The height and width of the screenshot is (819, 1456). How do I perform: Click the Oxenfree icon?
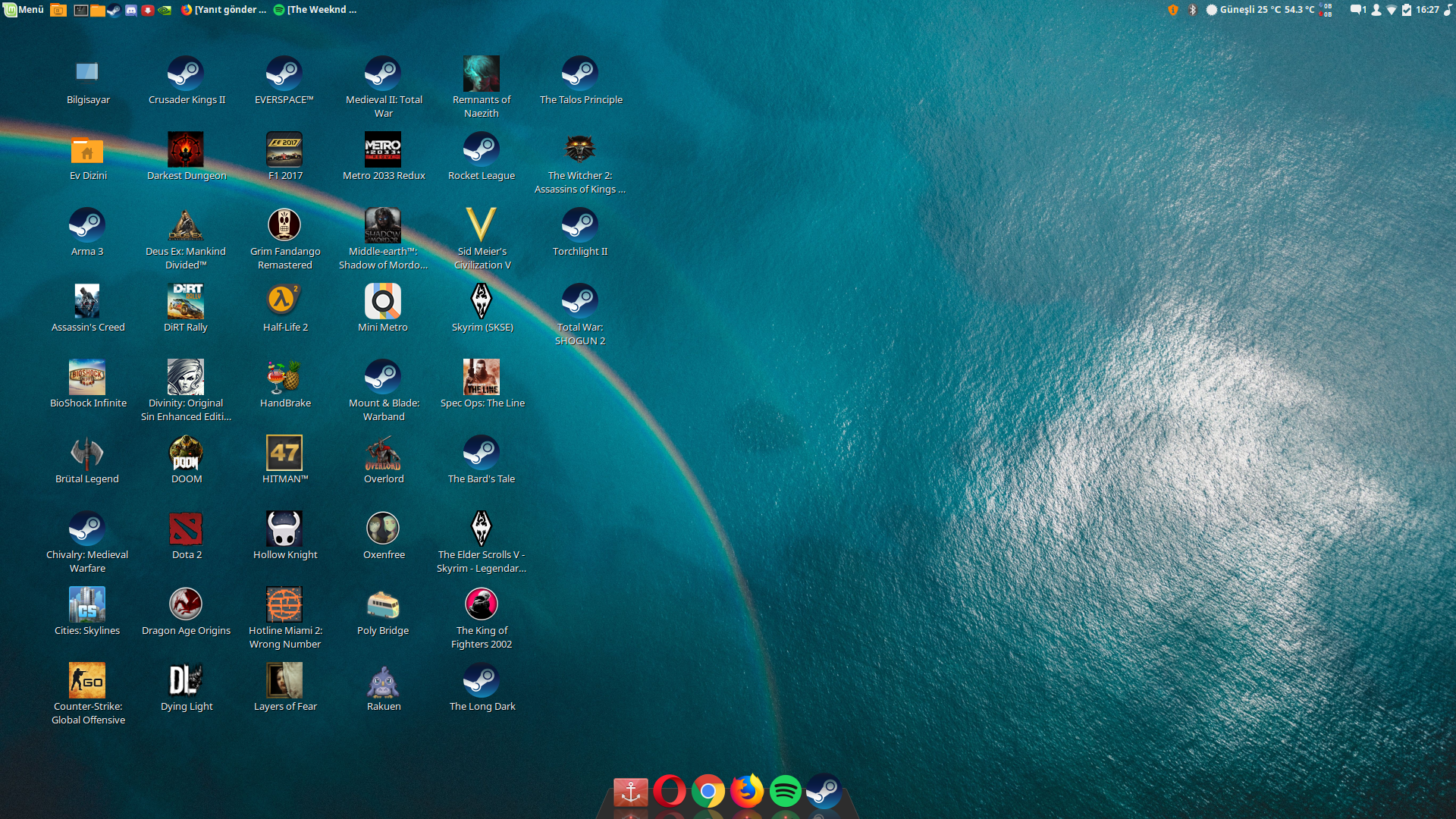click(383, 528)
